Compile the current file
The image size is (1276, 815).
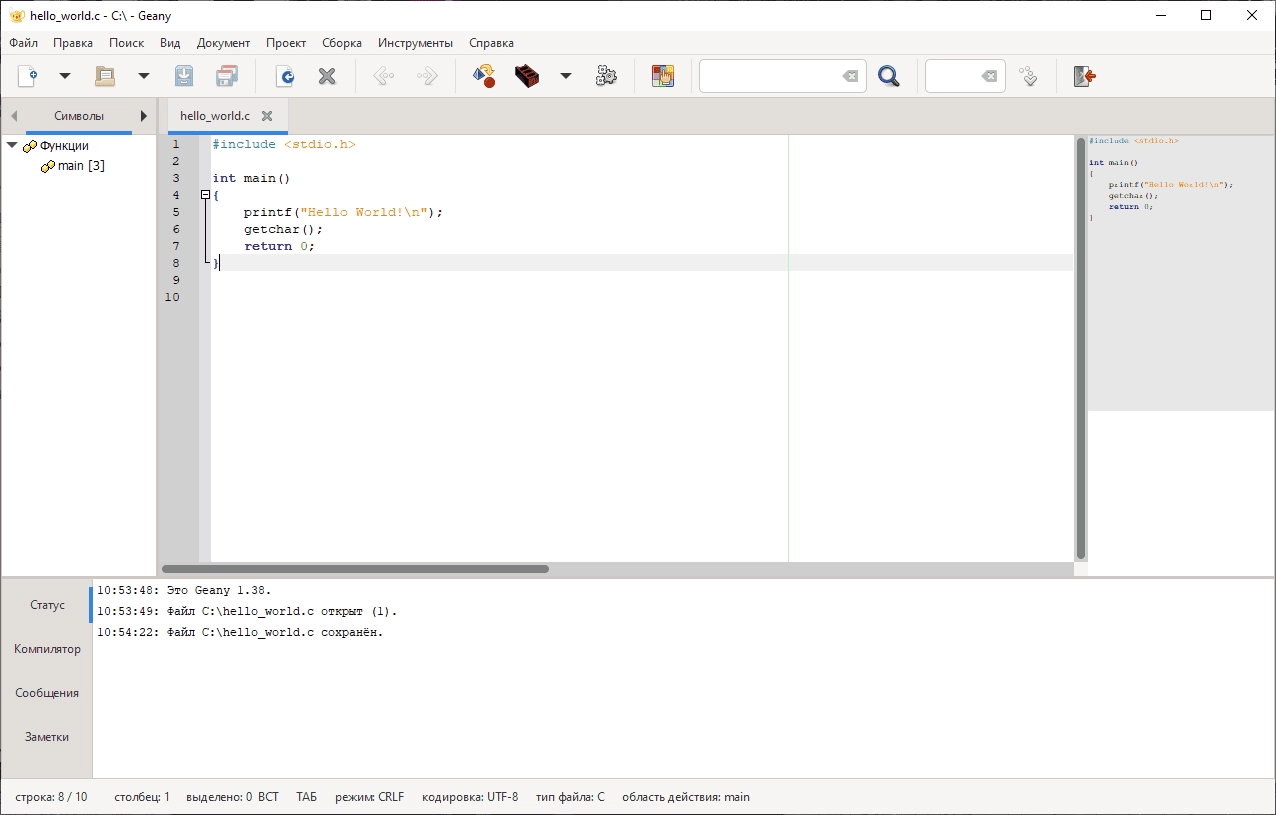[x=484, y=76]
